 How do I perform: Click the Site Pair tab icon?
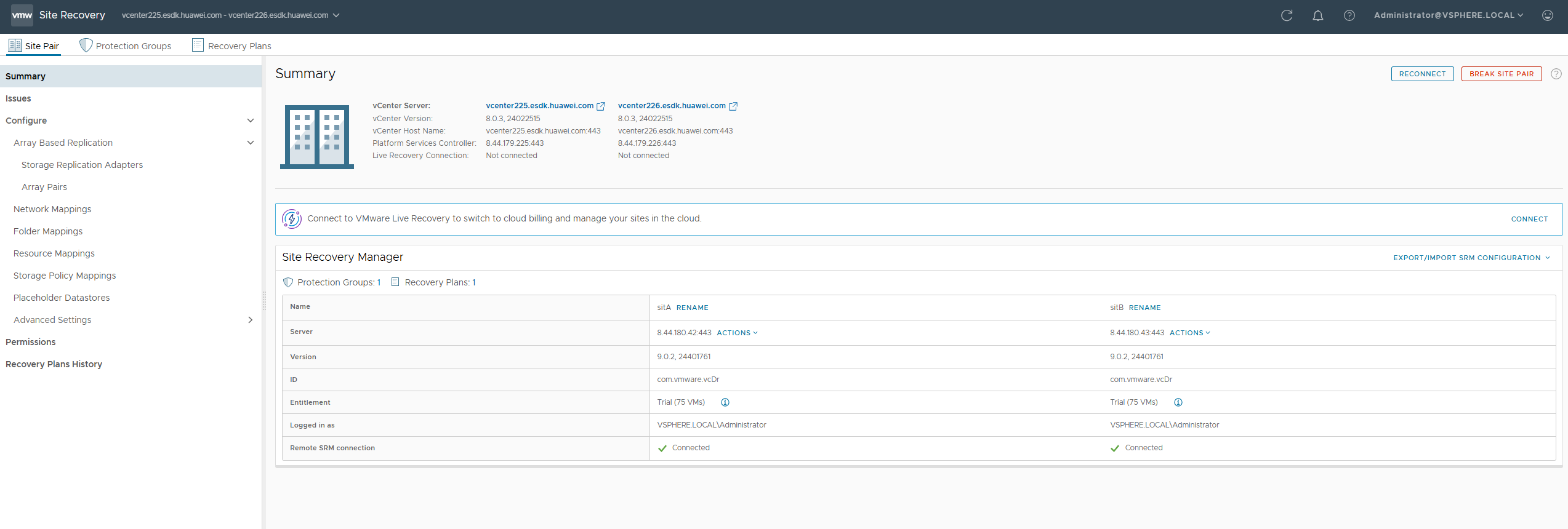pyautogui.click(x=15, y=46)
